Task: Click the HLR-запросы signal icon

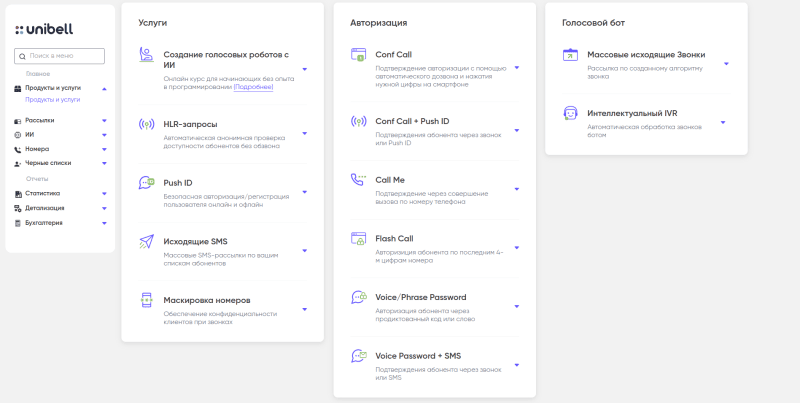Action: pos(146,124)
